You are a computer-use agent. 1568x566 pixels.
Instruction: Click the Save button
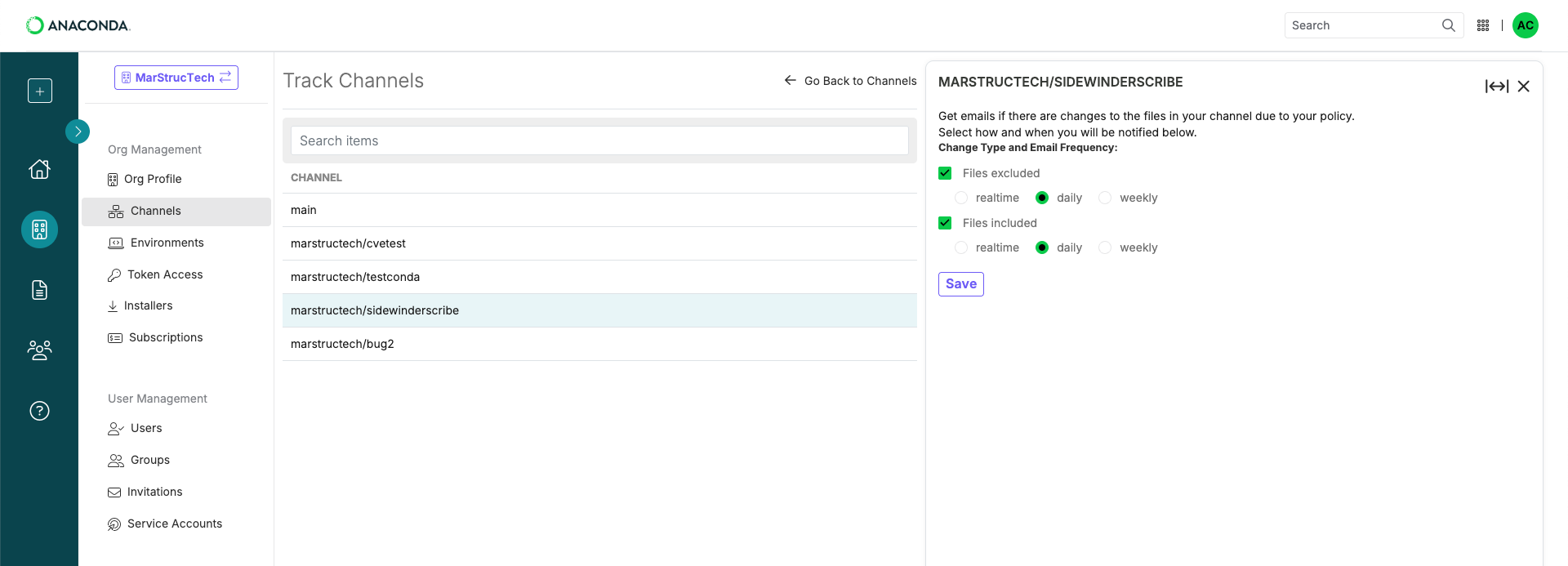(x=961, y=284)
